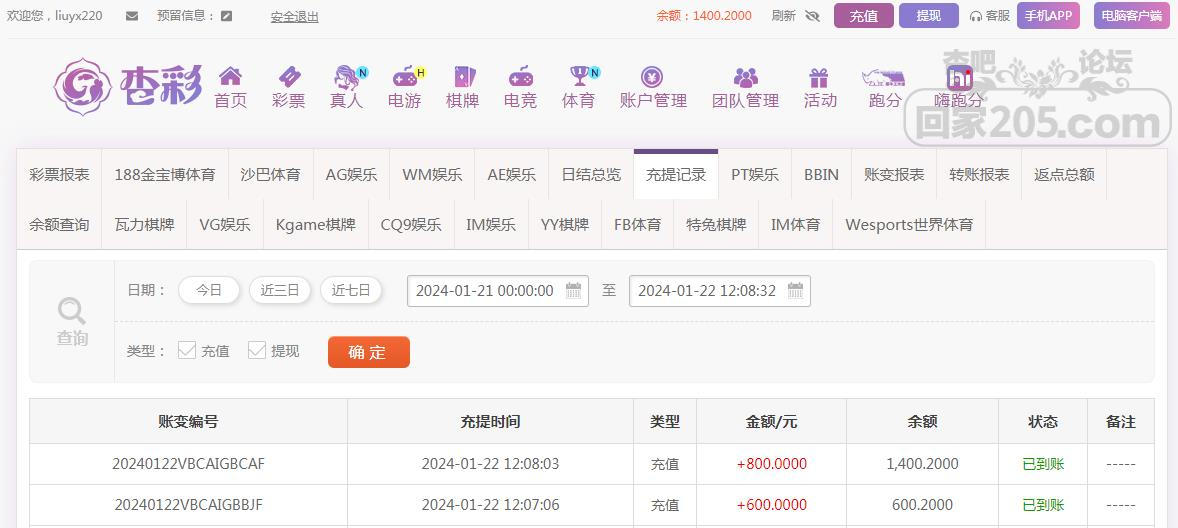Image resolution: width=1178 pixels, height=528 pixels.
Task: Toggle the 充值 type checkbox
Action: [186, 350]
